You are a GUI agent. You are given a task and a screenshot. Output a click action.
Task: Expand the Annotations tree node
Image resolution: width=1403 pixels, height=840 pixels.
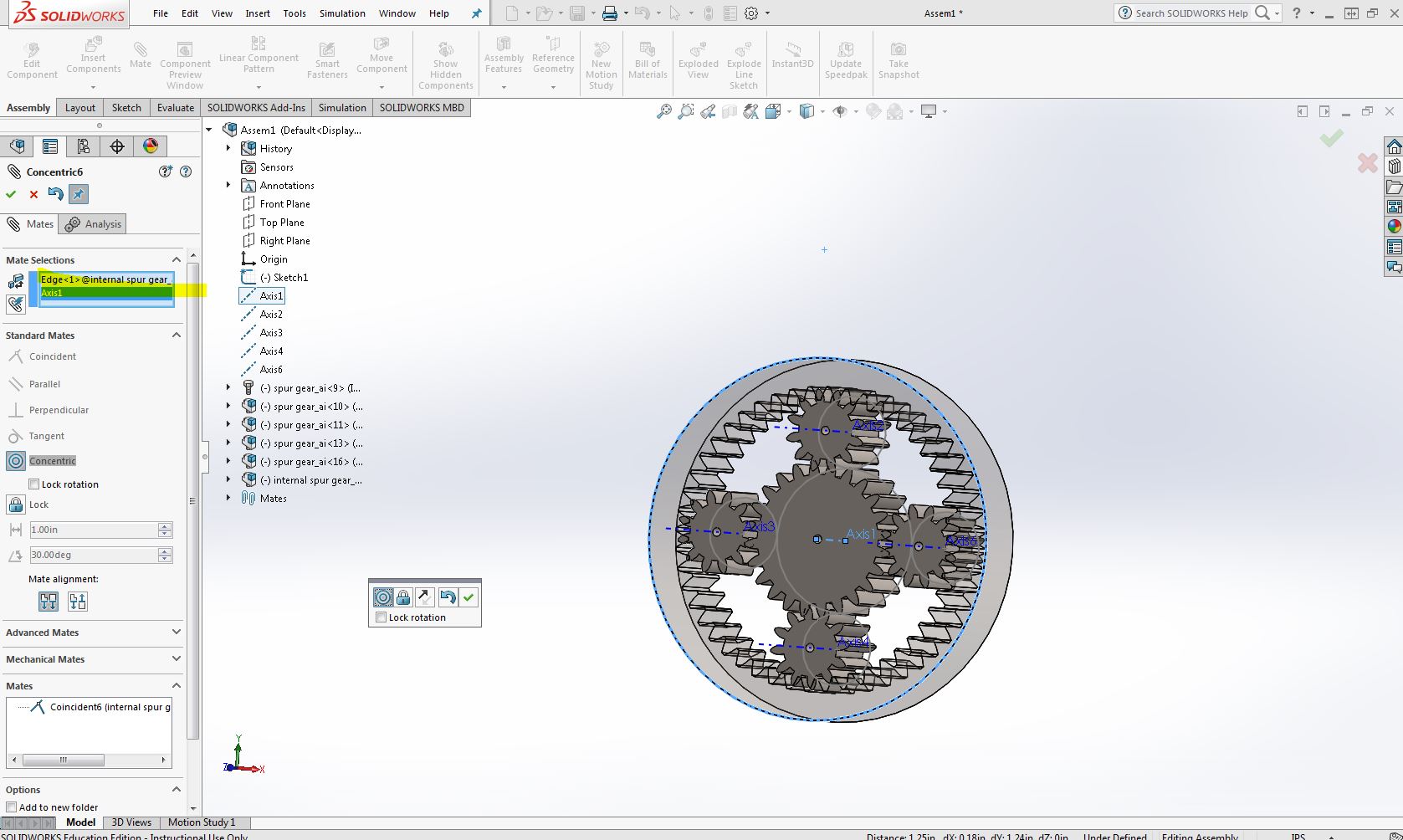[x=228, y=185]
